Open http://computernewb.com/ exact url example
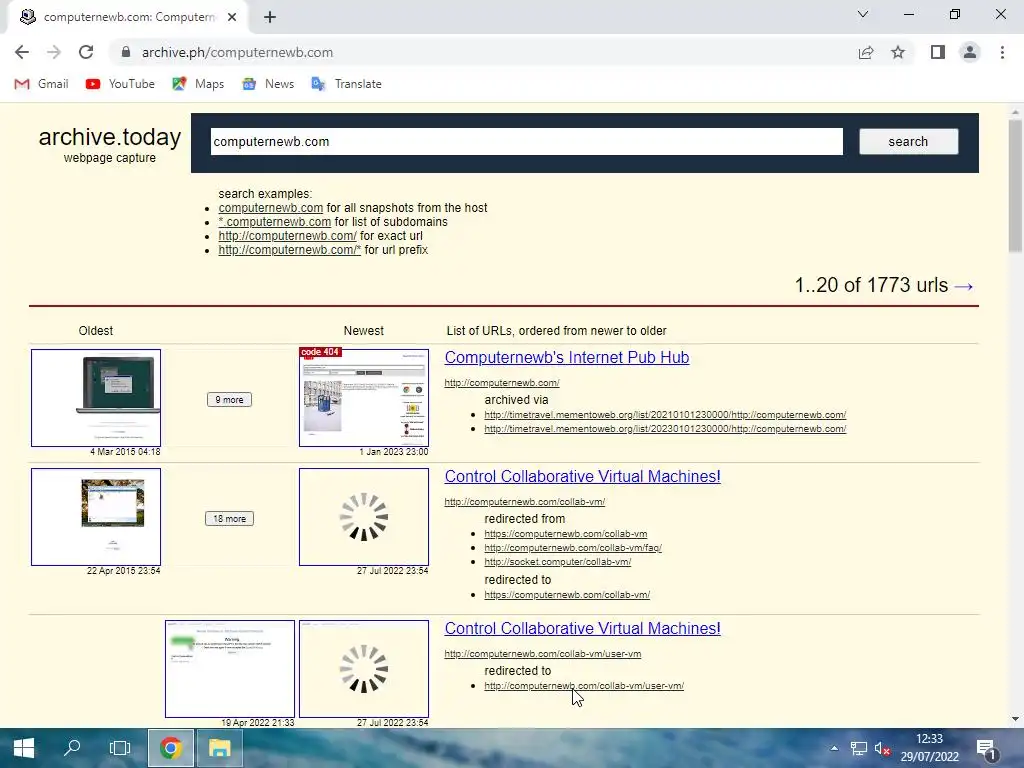This screenshot has height=768, width=1024. [287, 236]
